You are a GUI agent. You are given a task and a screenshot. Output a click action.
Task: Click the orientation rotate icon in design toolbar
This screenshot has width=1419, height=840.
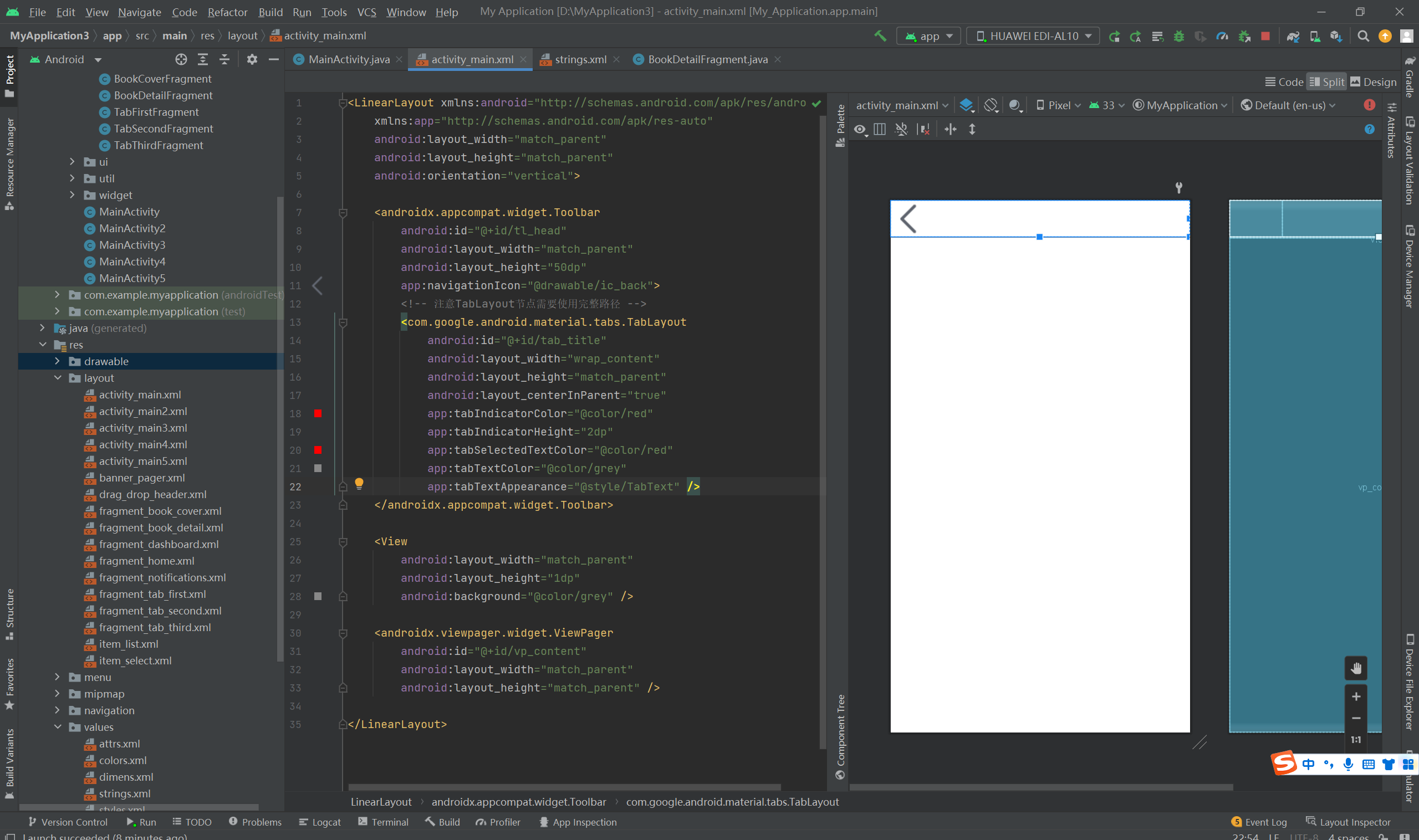991,105
